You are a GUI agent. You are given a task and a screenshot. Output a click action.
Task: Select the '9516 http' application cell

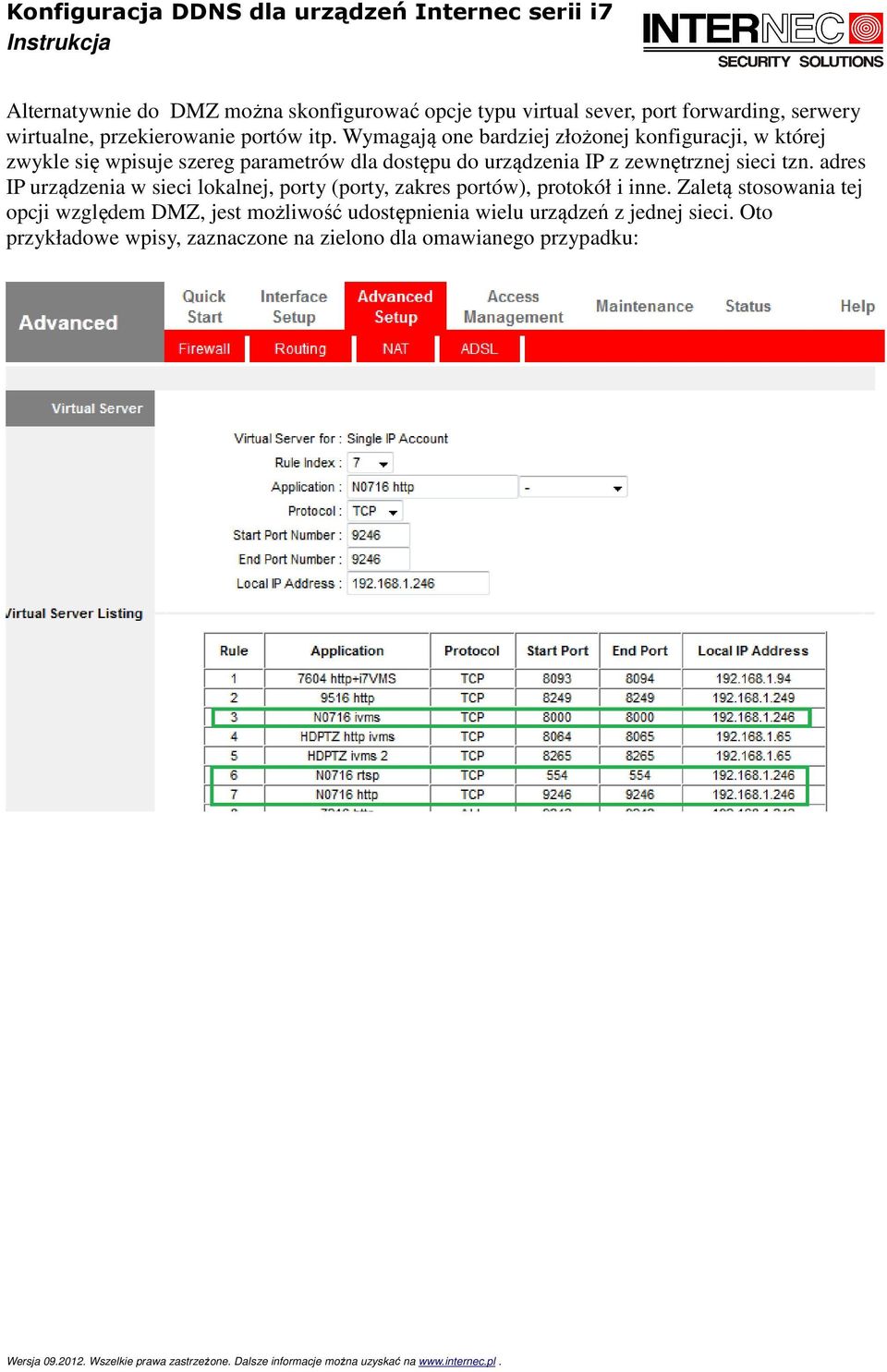tap(346, 698)
